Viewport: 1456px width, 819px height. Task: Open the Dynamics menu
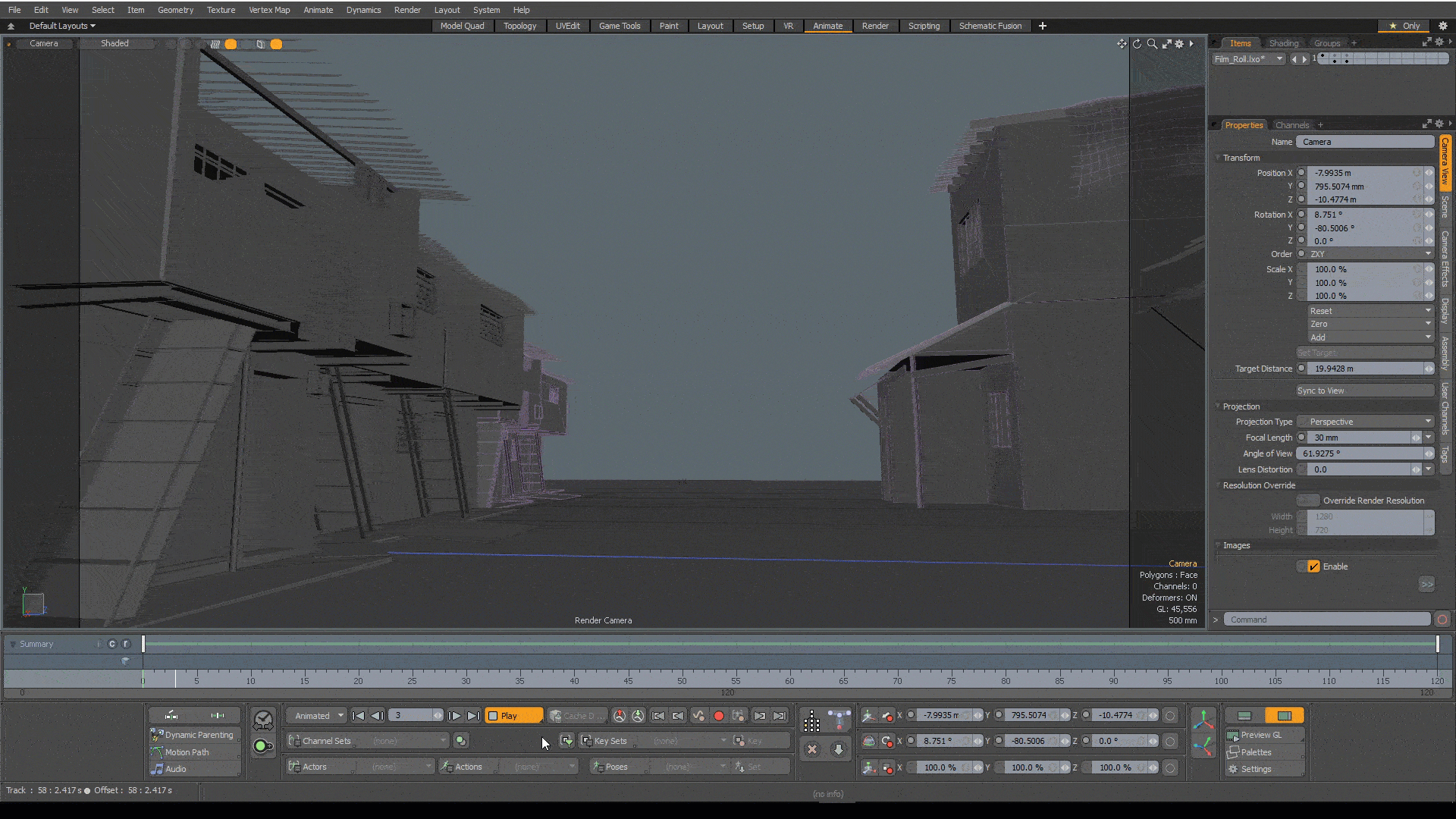pos(363,10)
